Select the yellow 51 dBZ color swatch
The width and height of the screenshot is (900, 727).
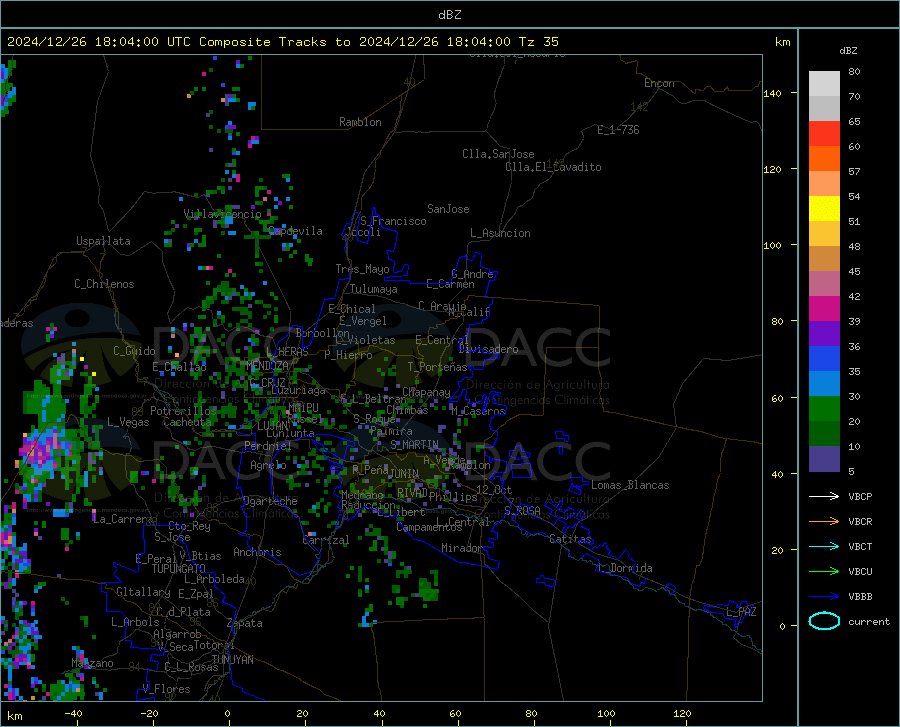click(x=824, y=209)
